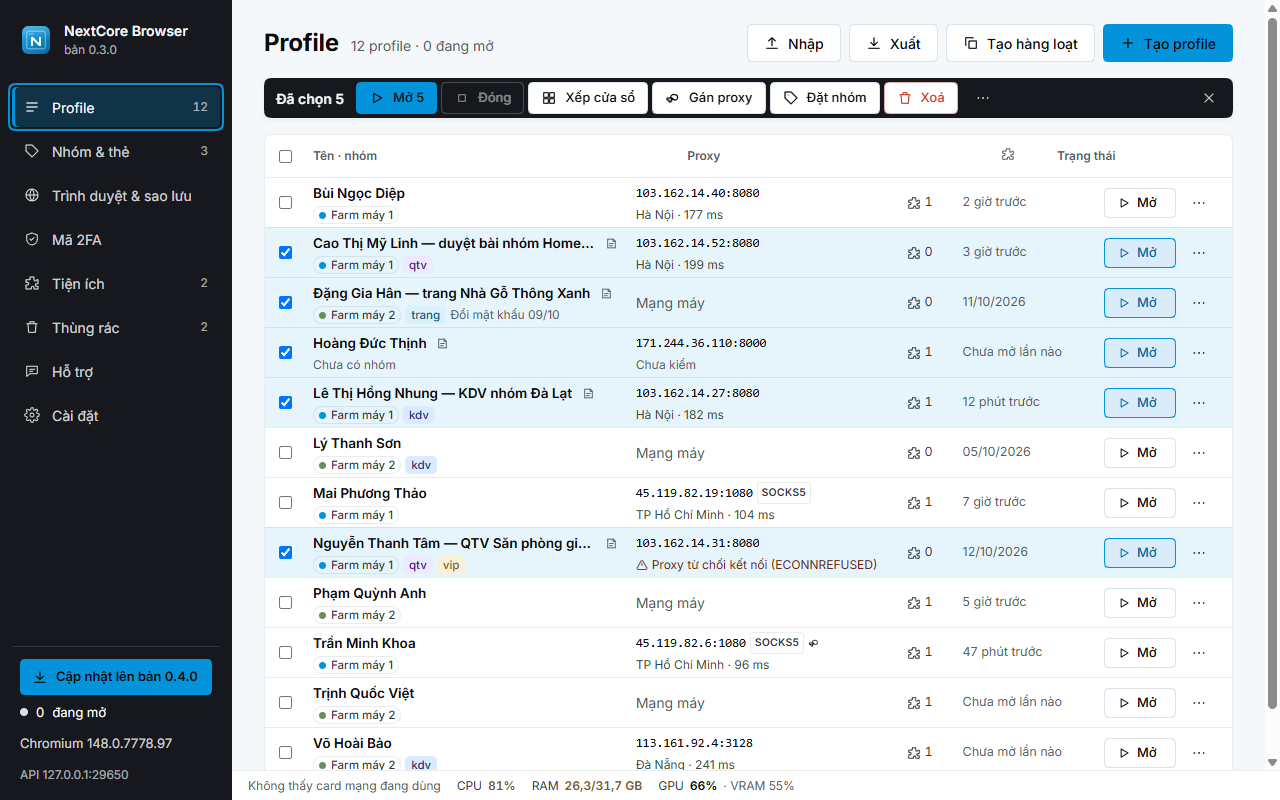Show more options for Mai Phương Thảo
The height and width of the screenshot is (800, 1280).
[x=1199, y=502]
